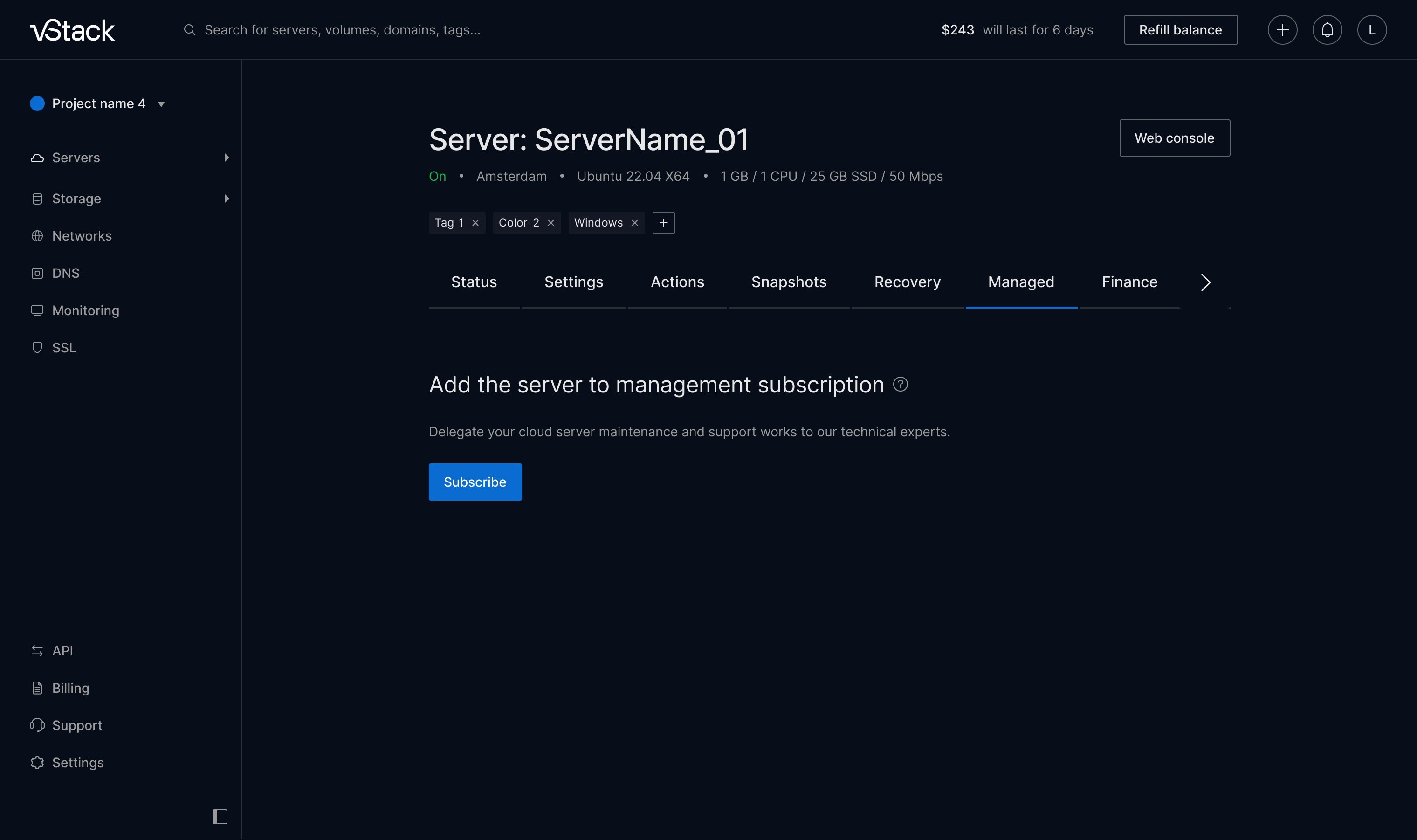
Task: Switch to the Actions tab
Action: (x=677, y=282)
